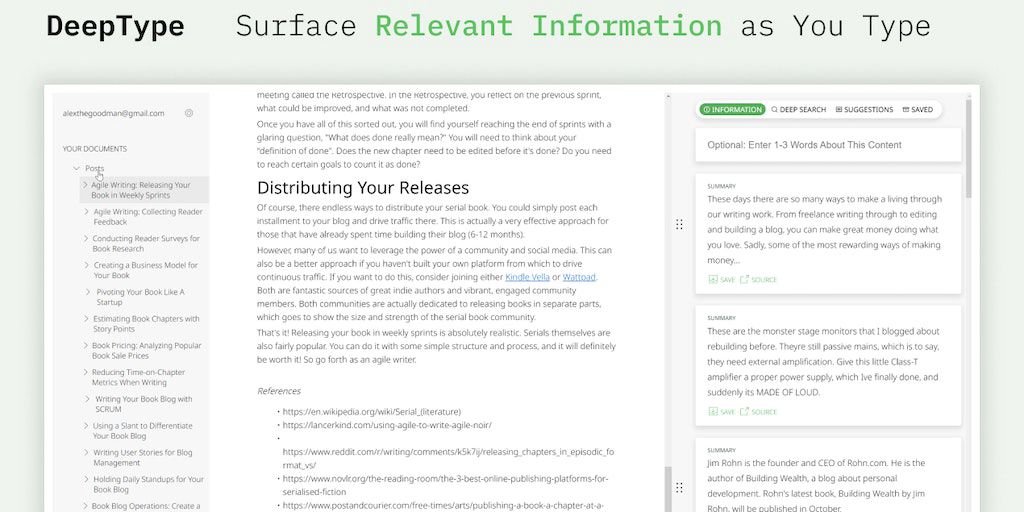The width and height of the screenshot is (1024, 512).
Task: Click the lower panel drag handle dots
Action: (679, 488)
